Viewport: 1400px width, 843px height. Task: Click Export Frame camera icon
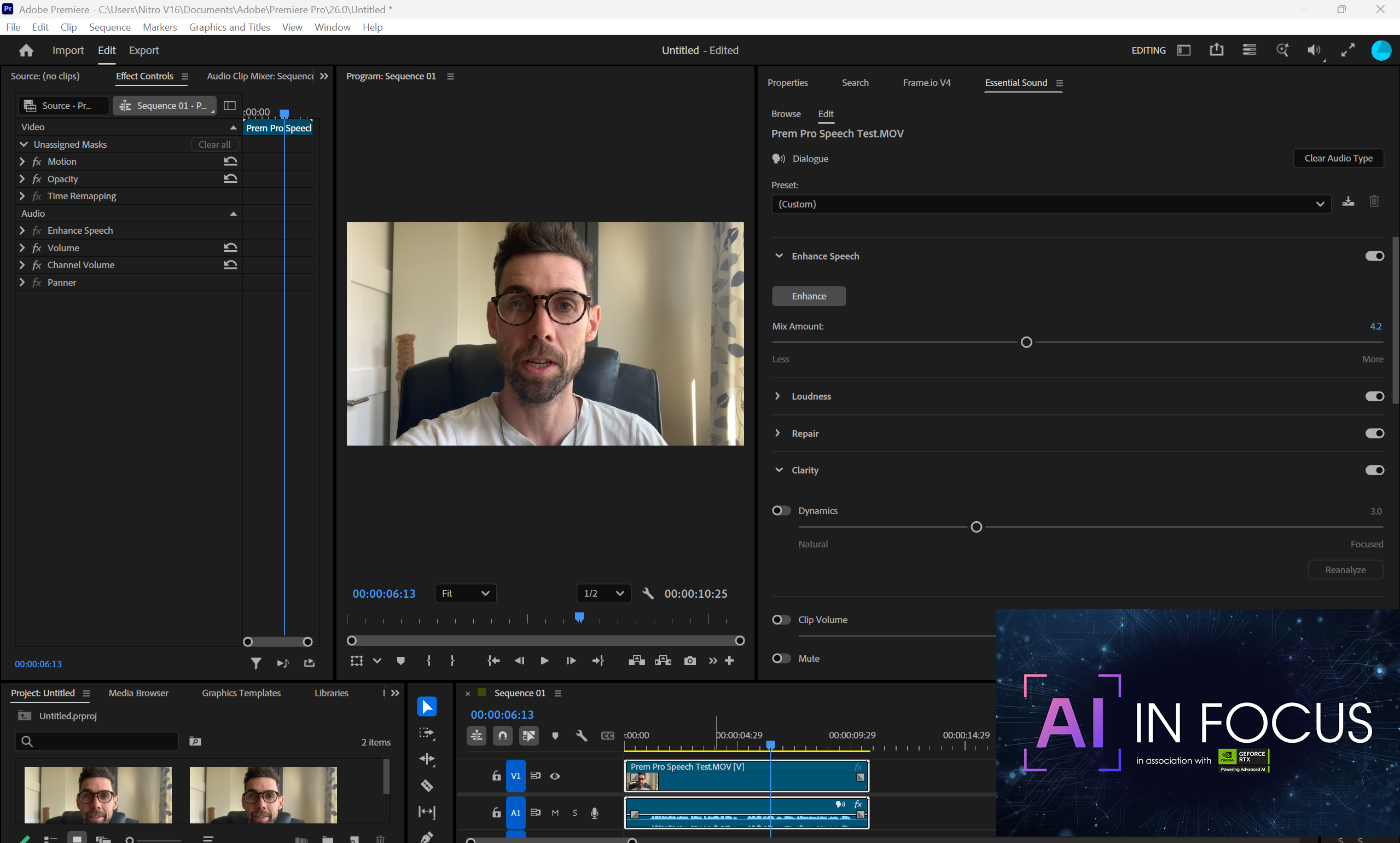point(690,661)
